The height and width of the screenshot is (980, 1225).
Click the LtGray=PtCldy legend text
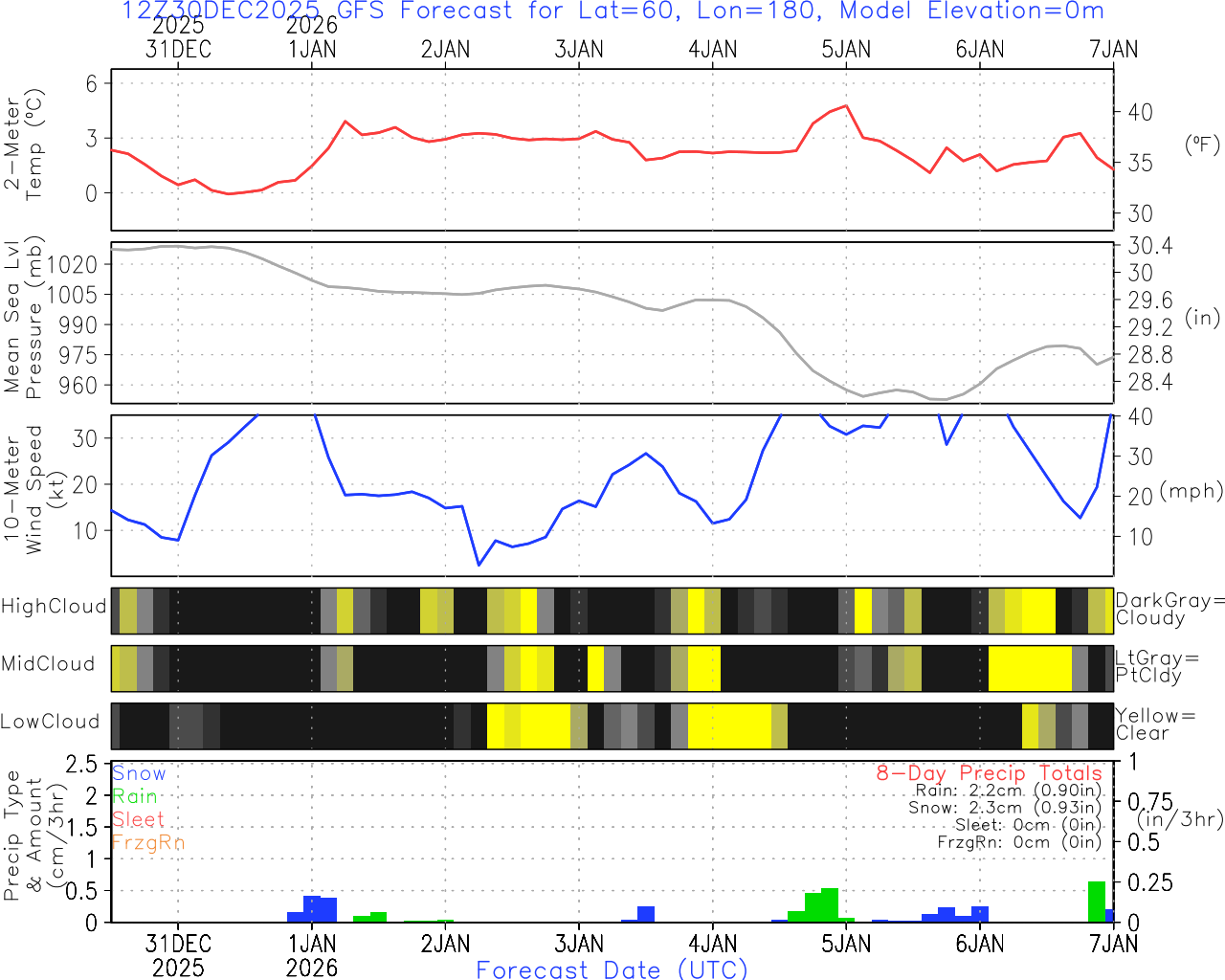click(1157, 667)
